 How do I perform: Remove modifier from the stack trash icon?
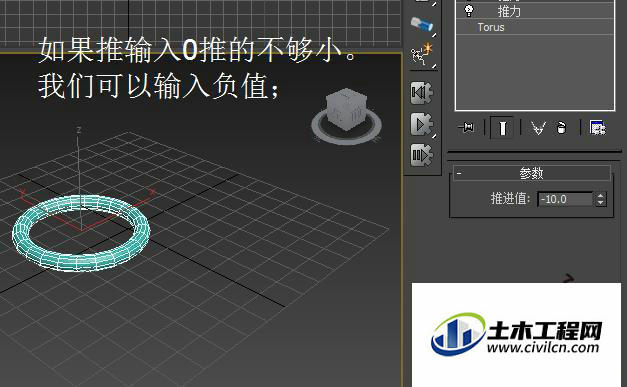[561, 128]
